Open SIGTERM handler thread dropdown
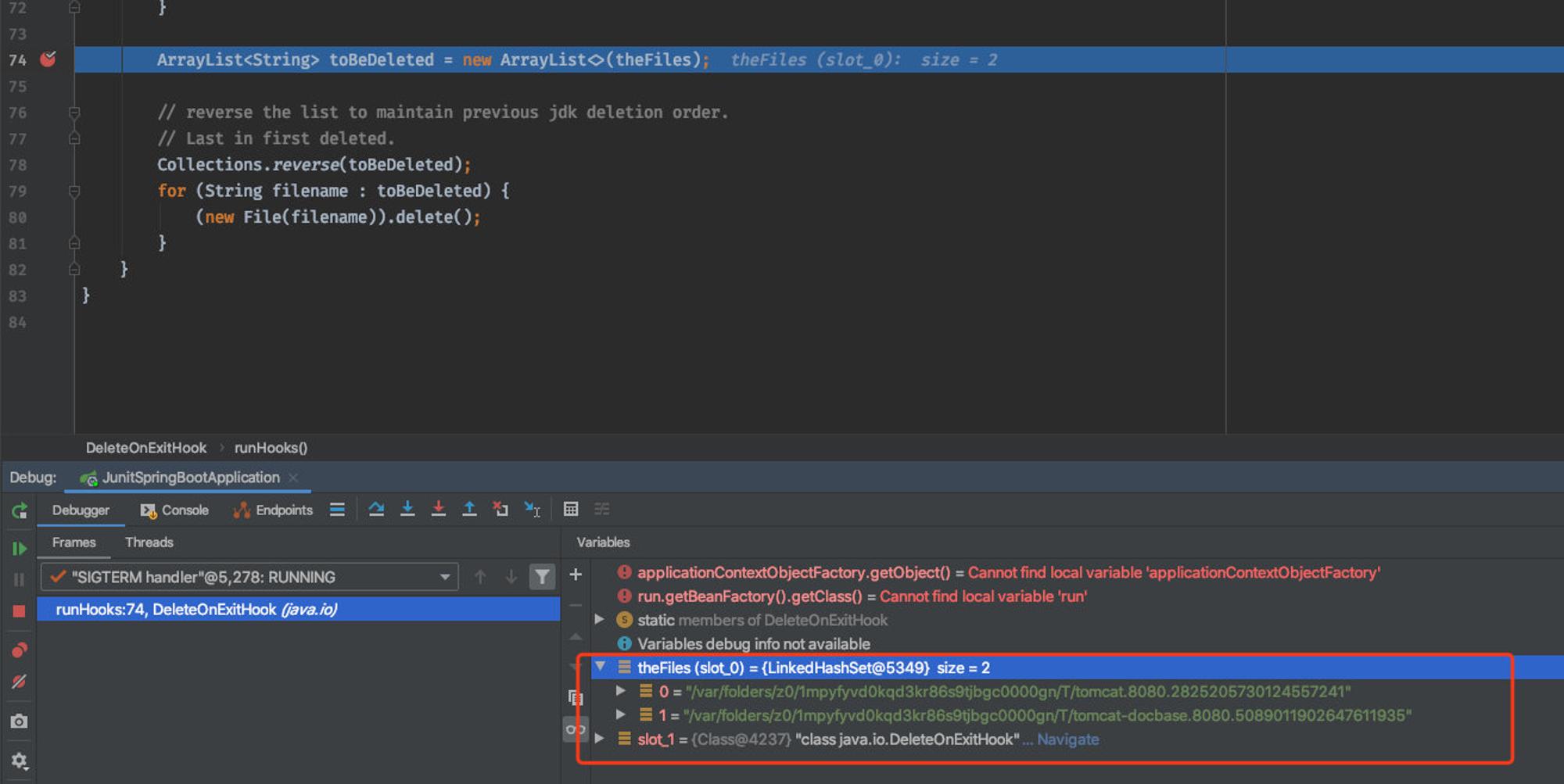This screenshot has height=784, width=1564. pos(249,577)
